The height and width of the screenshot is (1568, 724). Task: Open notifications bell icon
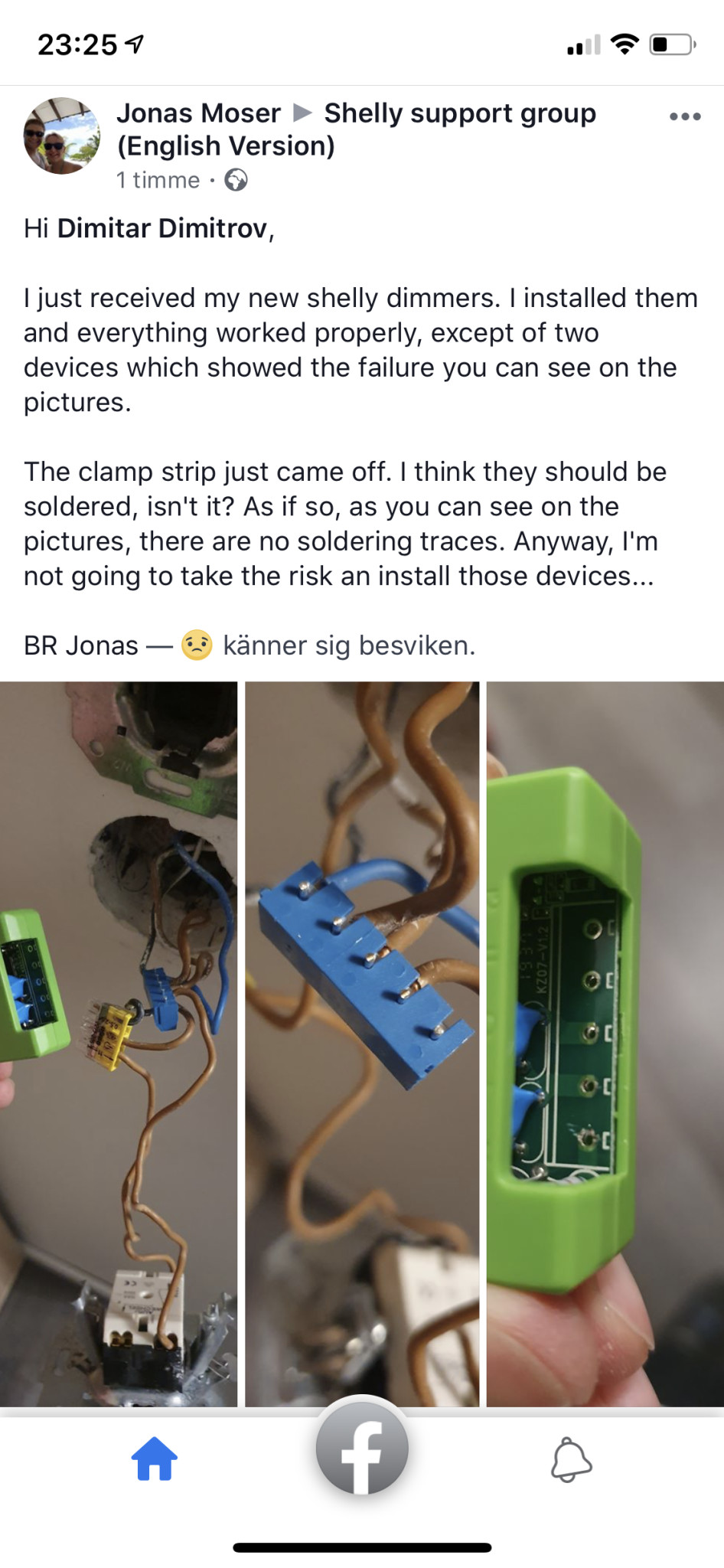pyautogui.click(x=572, y=1460)
